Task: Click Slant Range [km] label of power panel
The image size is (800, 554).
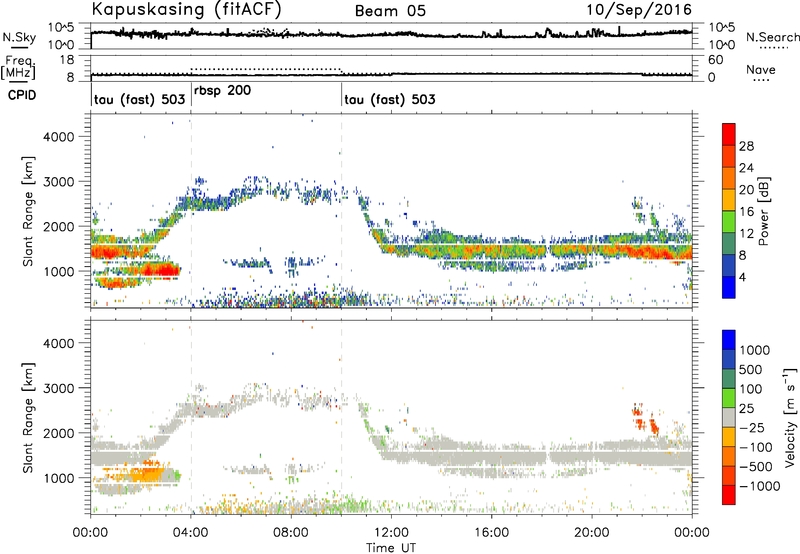Action: click(28, 211)
